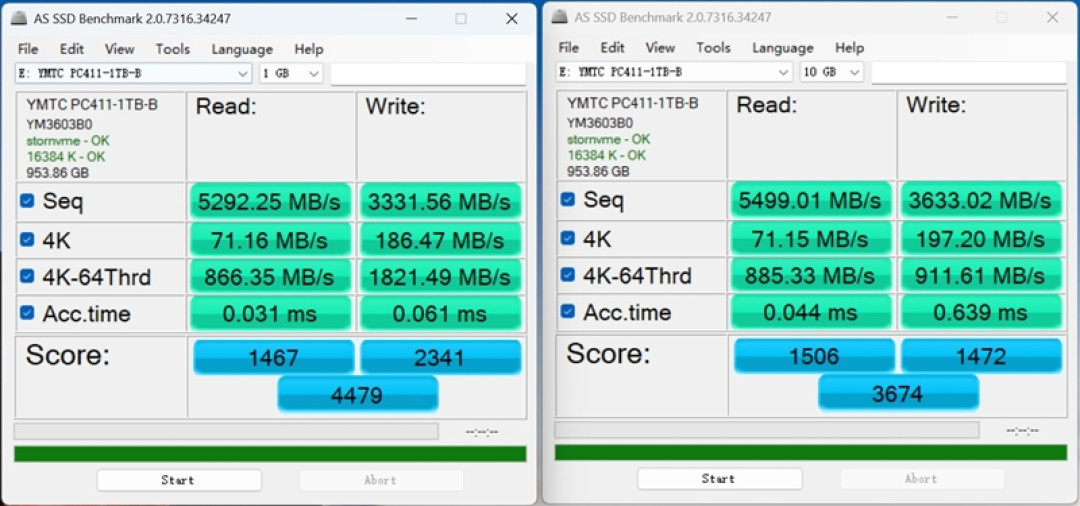Screen dimensions: 1080x506
Task: Open the Tools menu in left window
Action: click(x=173, y=49)
